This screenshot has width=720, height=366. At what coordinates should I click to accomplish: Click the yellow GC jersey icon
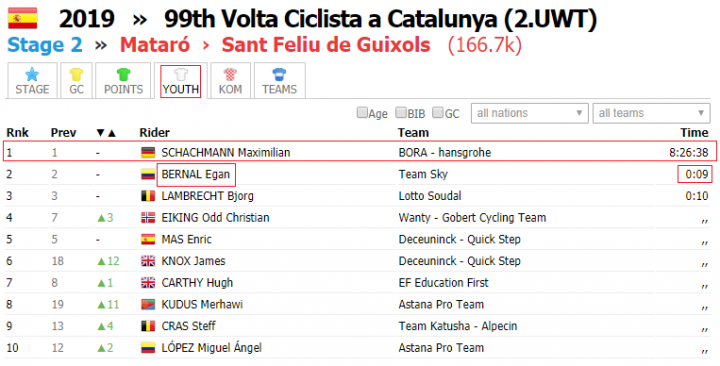76,74
